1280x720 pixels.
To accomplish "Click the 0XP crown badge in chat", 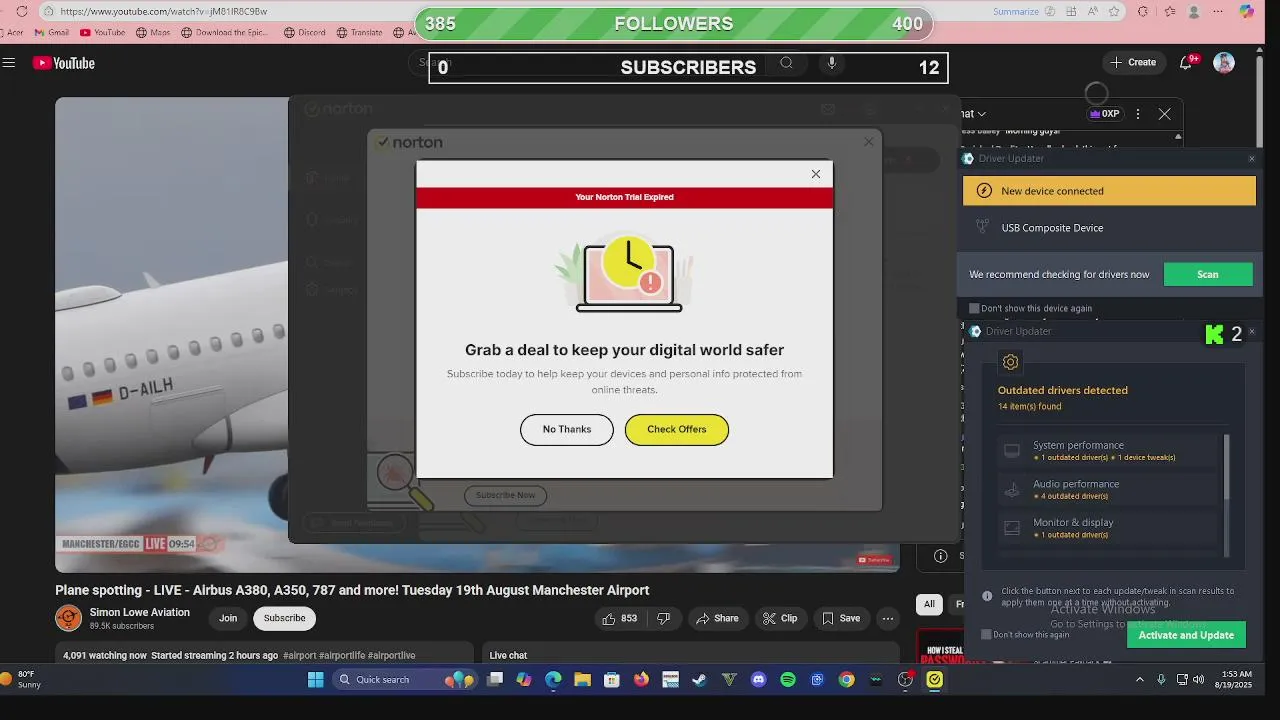I will 1105,114.
